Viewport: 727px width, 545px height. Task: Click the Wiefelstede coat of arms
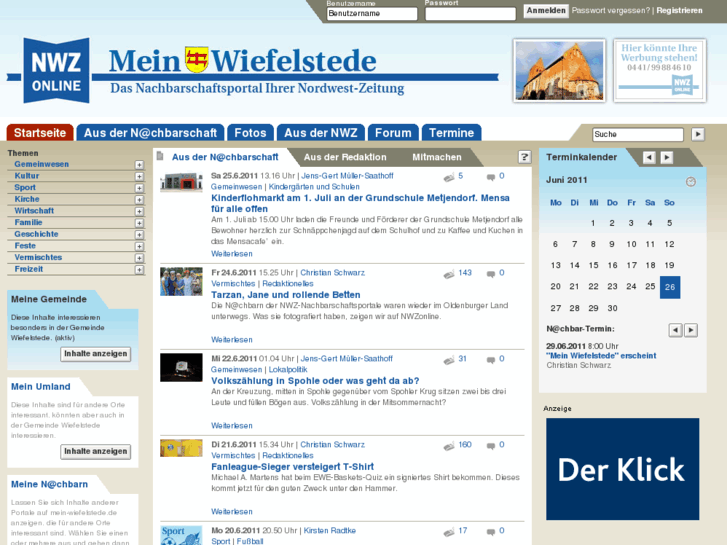(197, 59)
